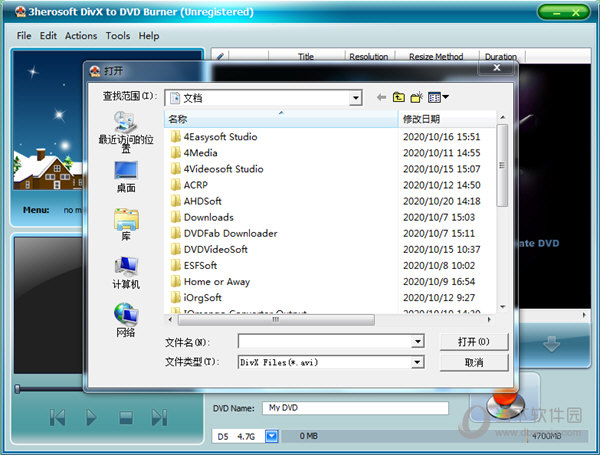This screenshot has height=455, width=600.
Task: Select the 4Easysoft Studio folder
Action: coord(214,137)
